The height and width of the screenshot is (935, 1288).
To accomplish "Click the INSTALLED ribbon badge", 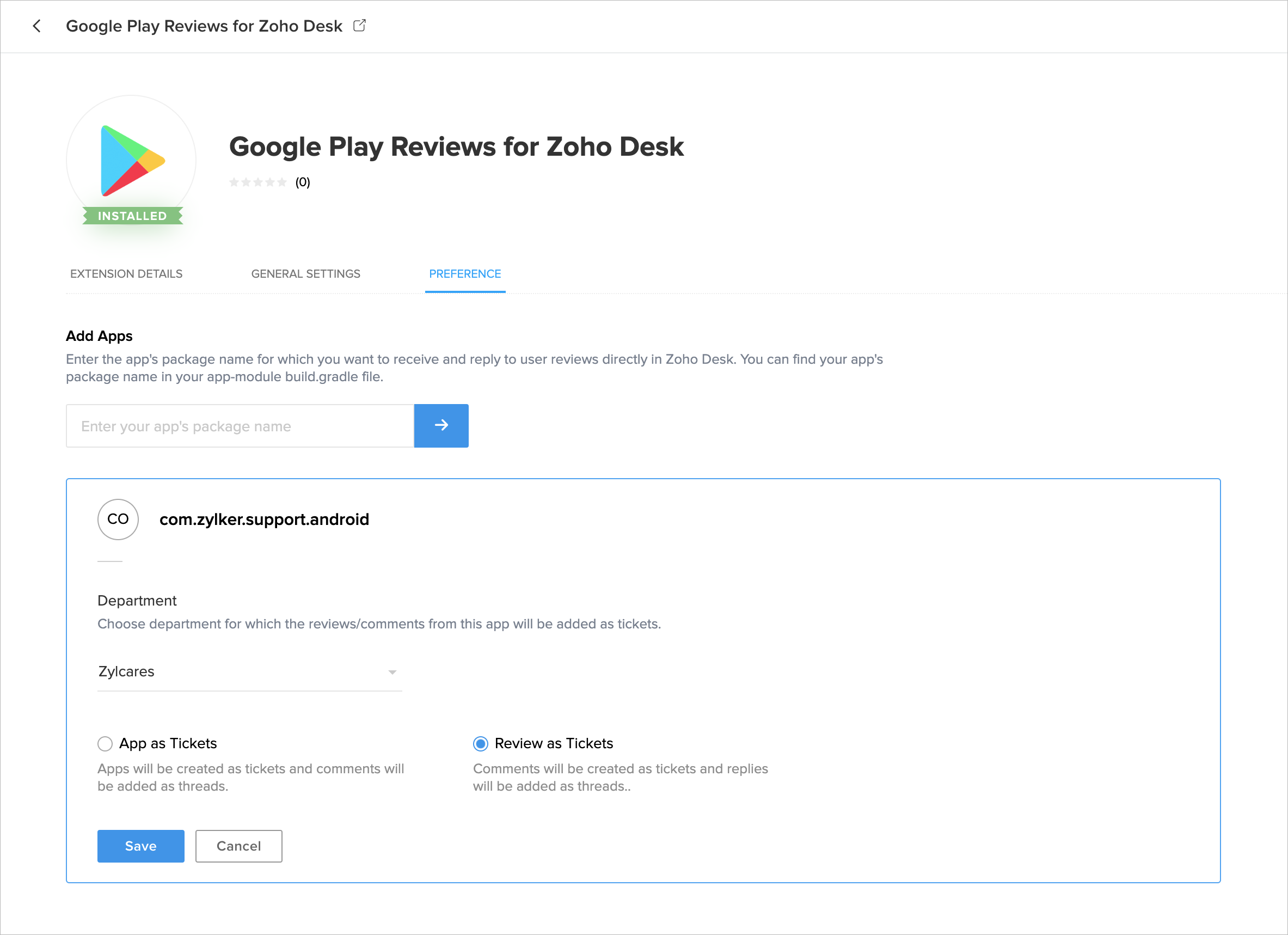I will [132, 216].
